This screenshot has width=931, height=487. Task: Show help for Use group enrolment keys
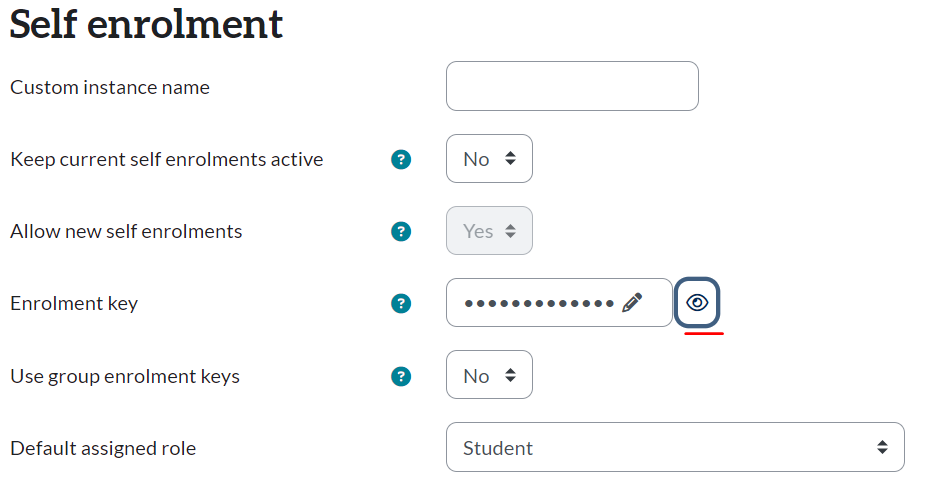click(401, 376)
